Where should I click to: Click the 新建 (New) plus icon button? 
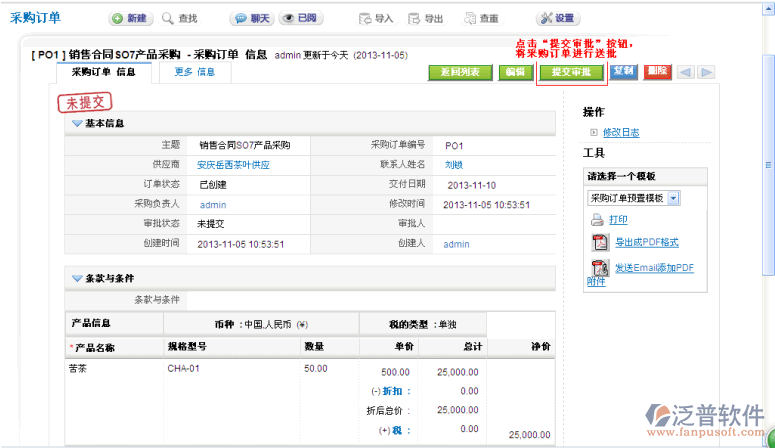point(117,19)
